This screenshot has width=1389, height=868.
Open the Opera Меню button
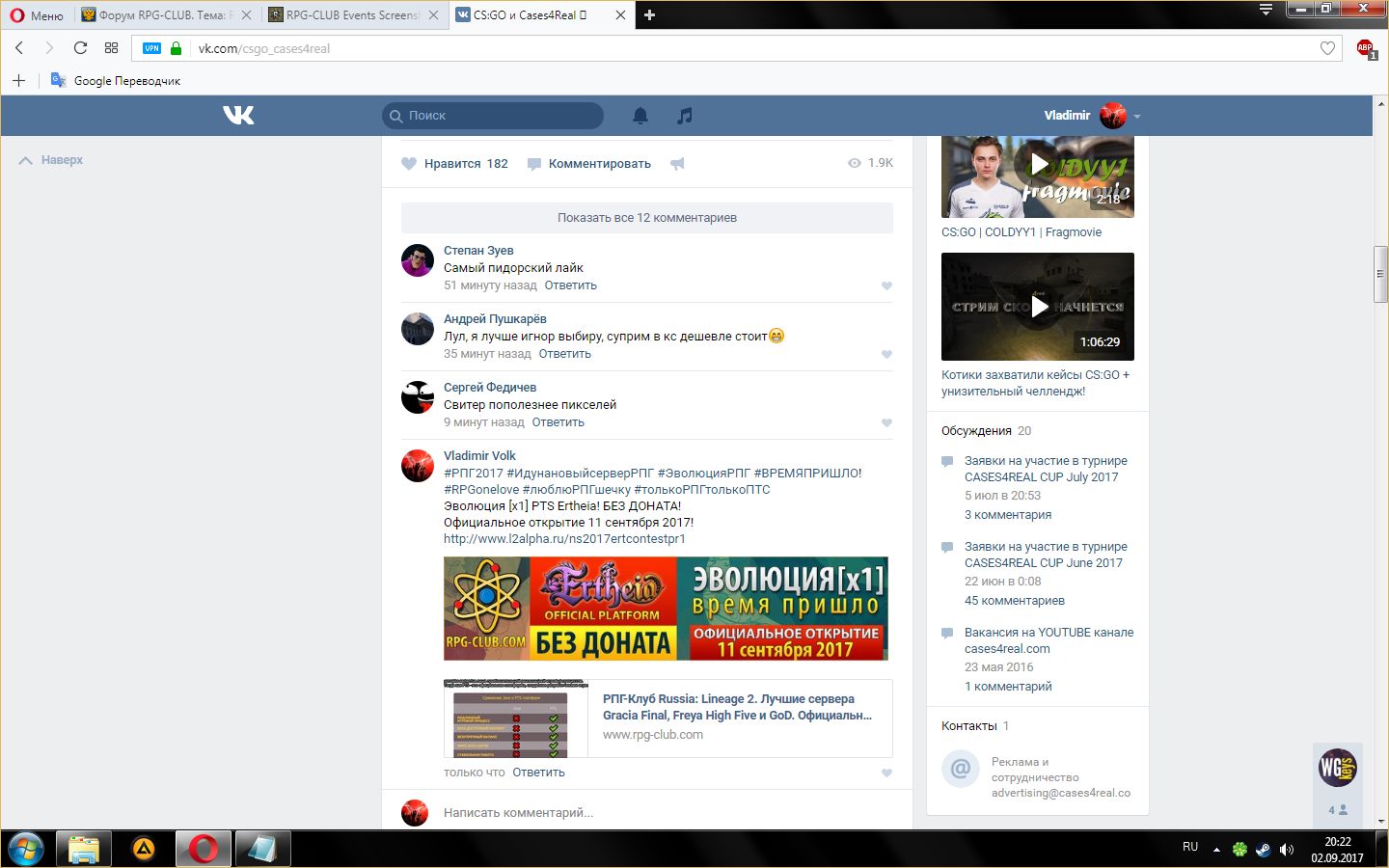tap(37, 14)
